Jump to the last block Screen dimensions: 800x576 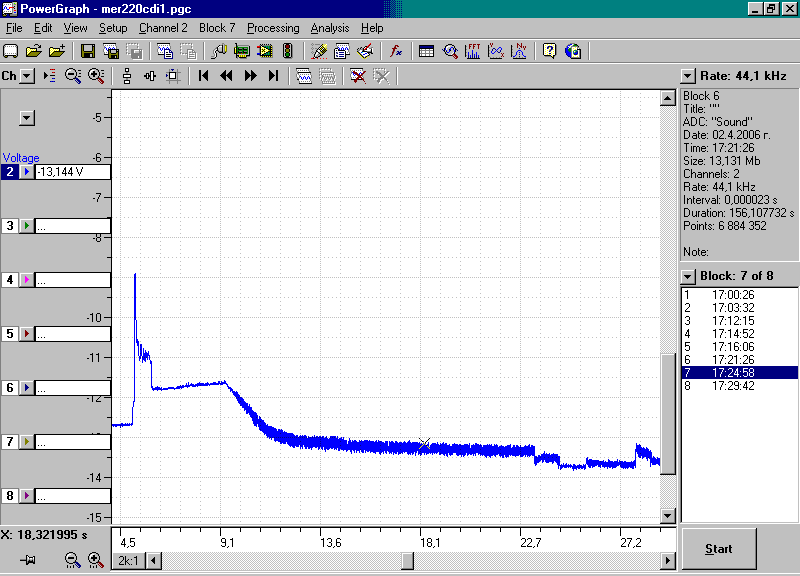(x=273, y=76)
